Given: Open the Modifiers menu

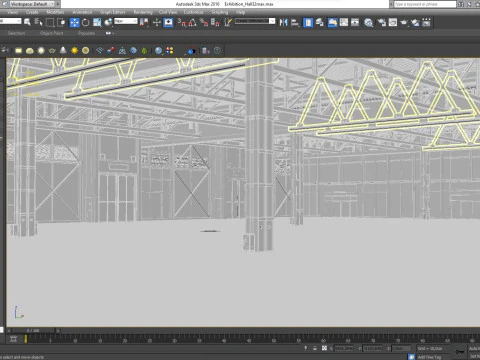Looking at the screenshot, I should coord(55,12).
